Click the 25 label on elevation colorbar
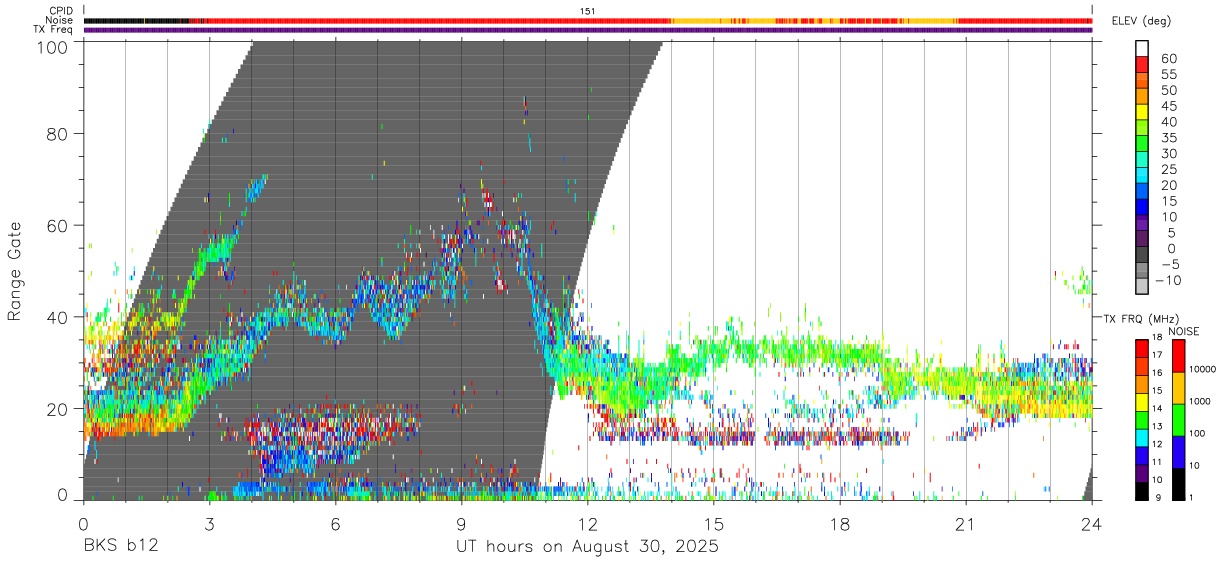 pyautogui.click(x=1167, y=169)
